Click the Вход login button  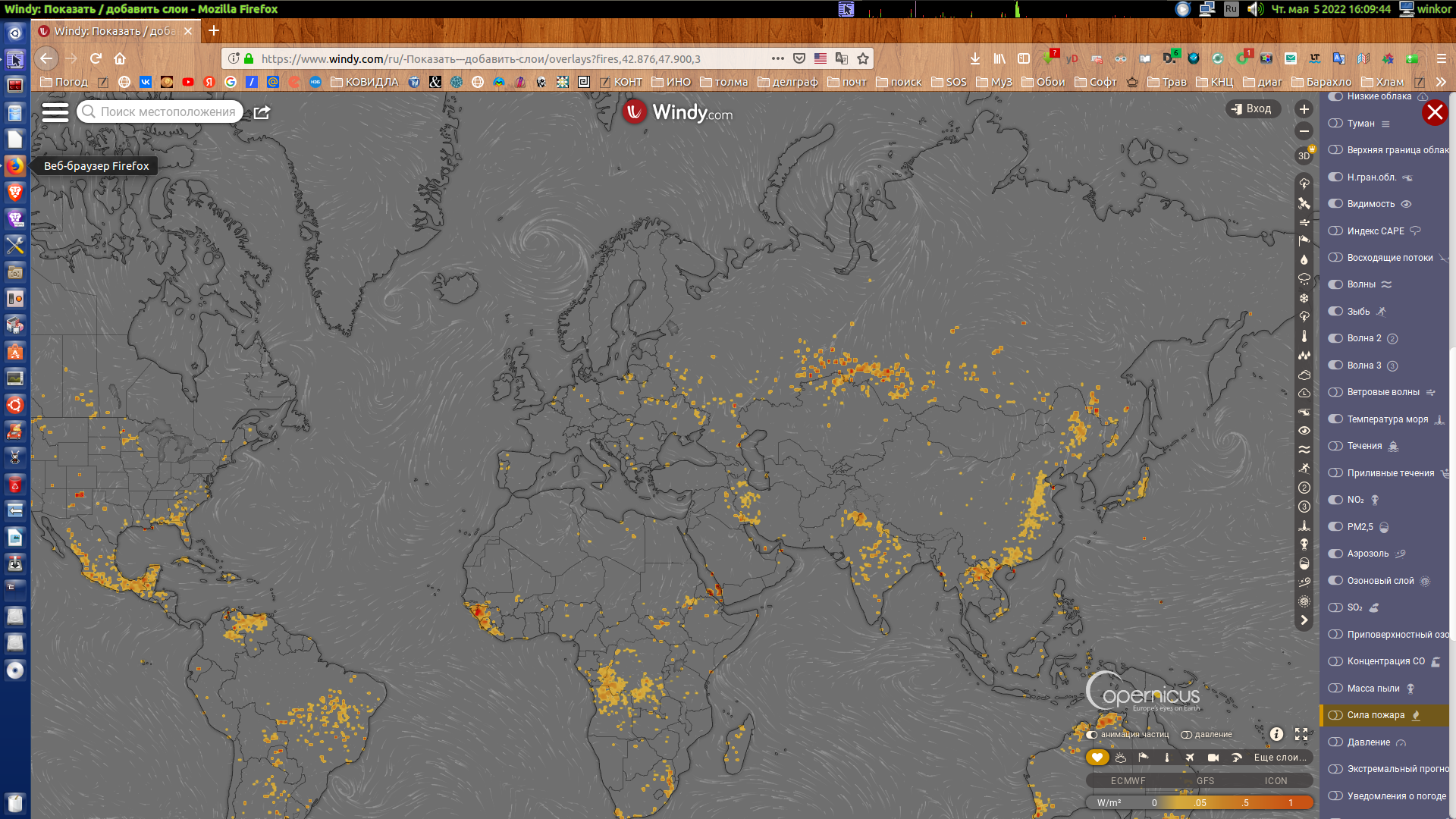pos(1253,108)
